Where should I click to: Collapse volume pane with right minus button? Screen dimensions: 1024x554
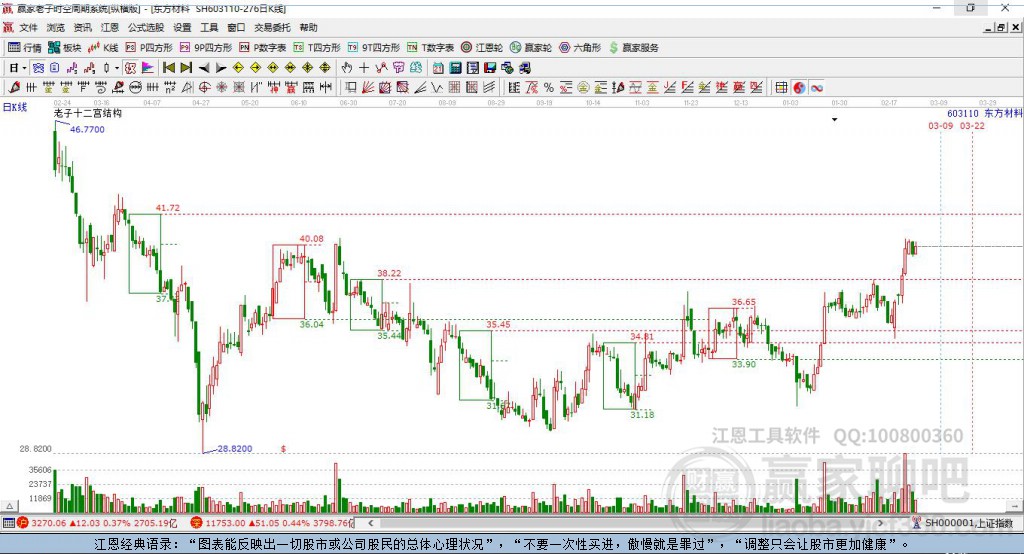1014,506
